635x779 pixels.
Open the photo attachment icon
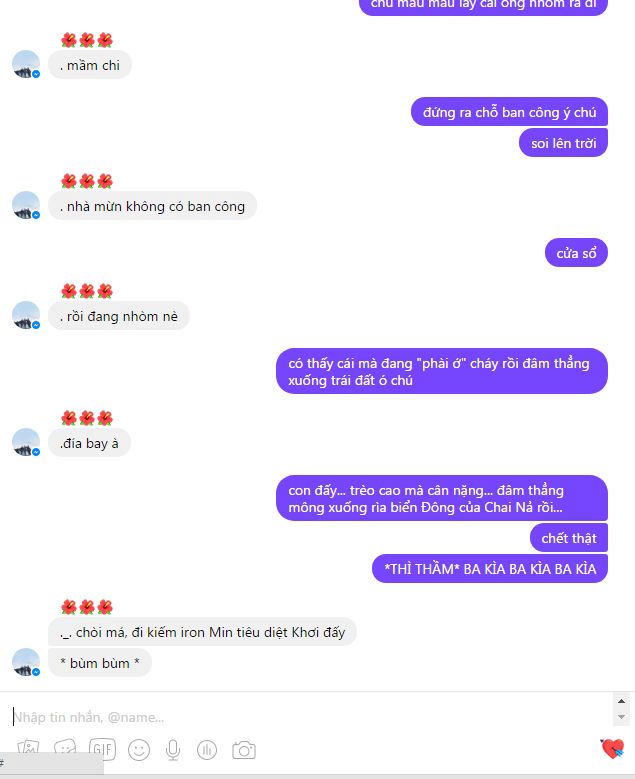point(28,747)
